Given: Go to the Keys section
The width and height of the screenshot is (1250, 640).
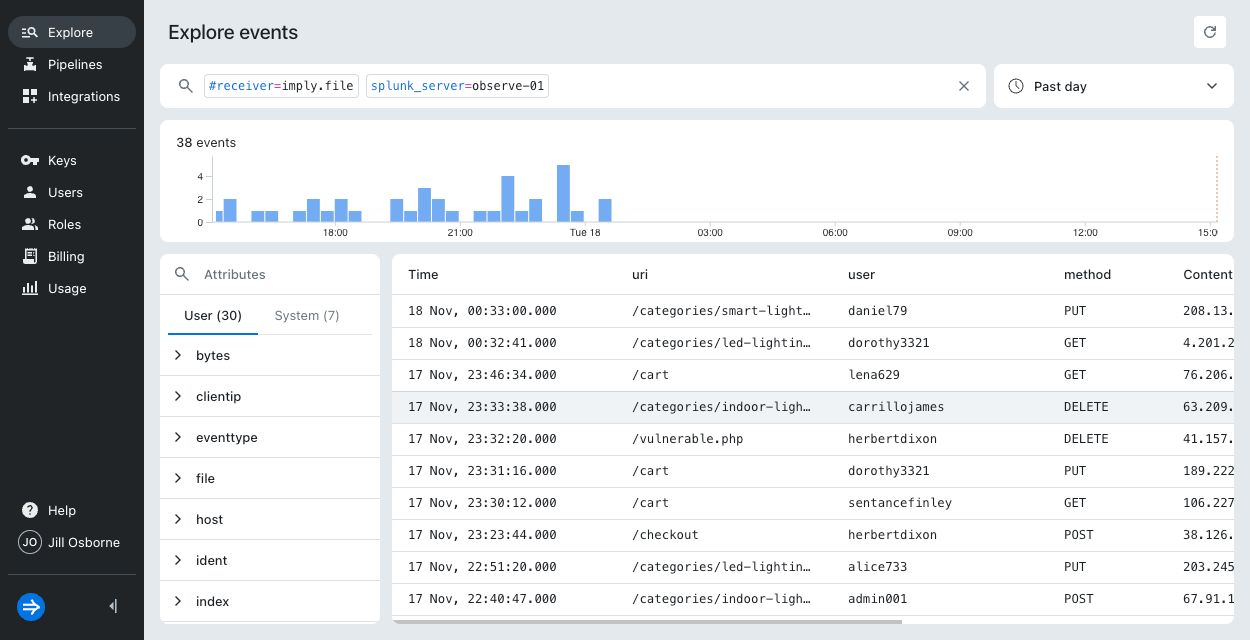Looking at the screenshot, I should pos(62,160).
